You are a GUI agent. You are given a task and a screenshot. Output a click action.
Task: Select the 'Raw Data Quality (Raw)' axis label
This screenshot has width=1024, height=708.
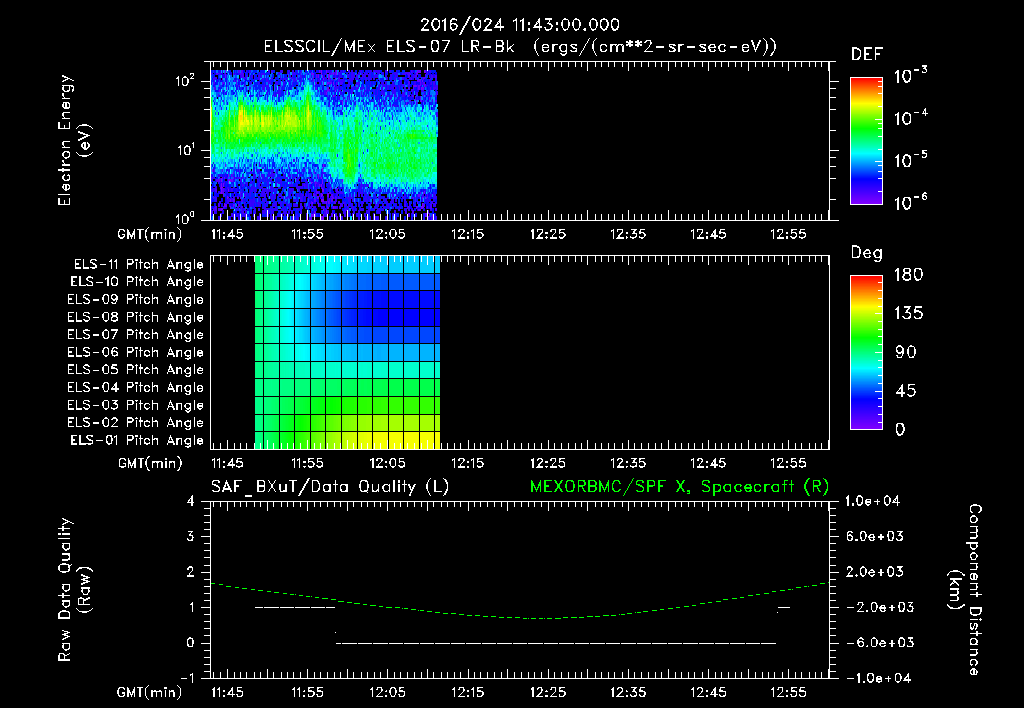pyautogui.click(x=74, y=590)
